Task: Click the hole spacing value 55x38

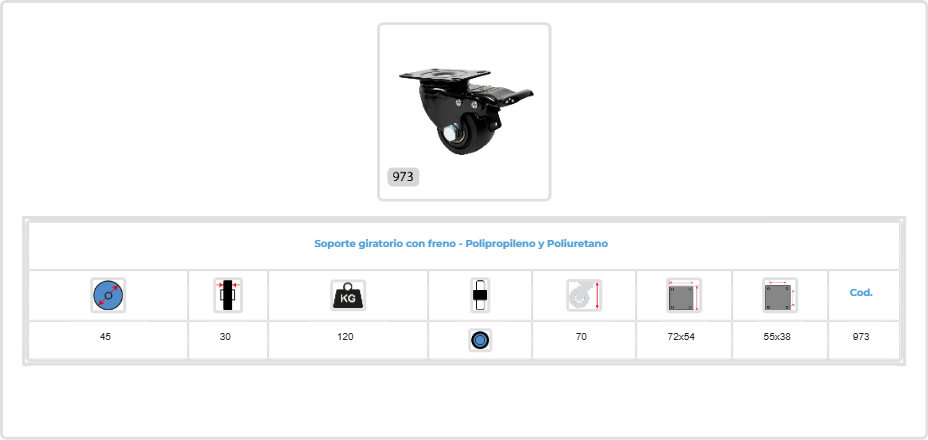Action: (x=777, y=336)
